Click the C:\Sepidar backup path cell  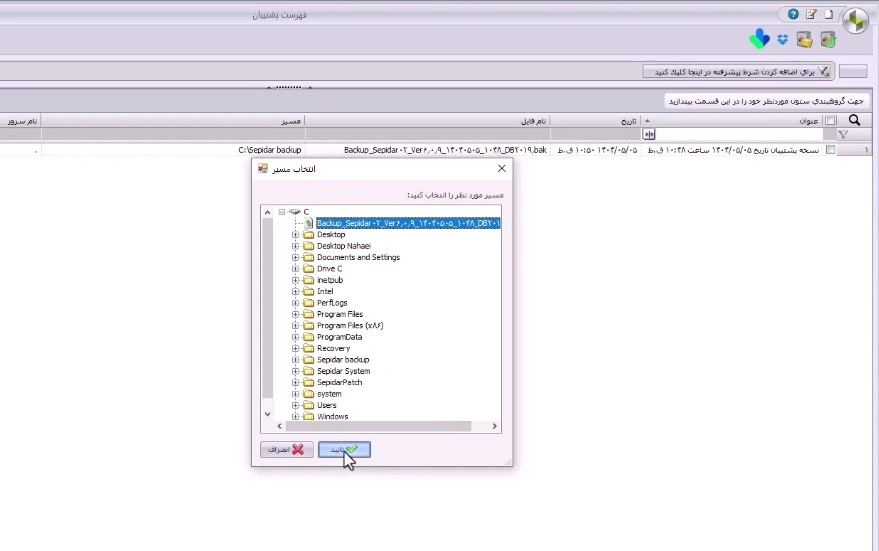[x=173, y=150]
